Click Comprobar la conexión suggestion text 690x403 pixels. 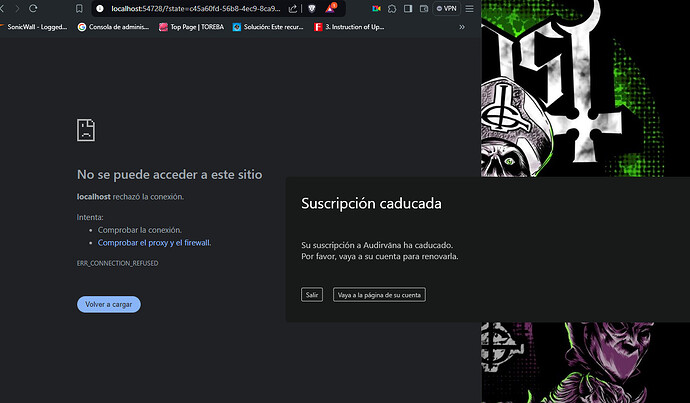click(x=139, y=230)
